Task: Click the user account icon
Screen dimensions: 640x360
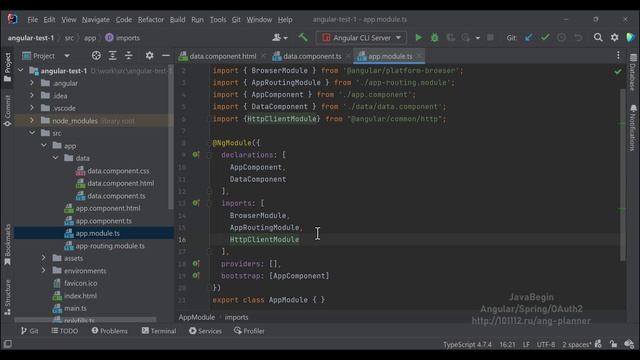Action: pyautogui.click(x=280, y=38)
